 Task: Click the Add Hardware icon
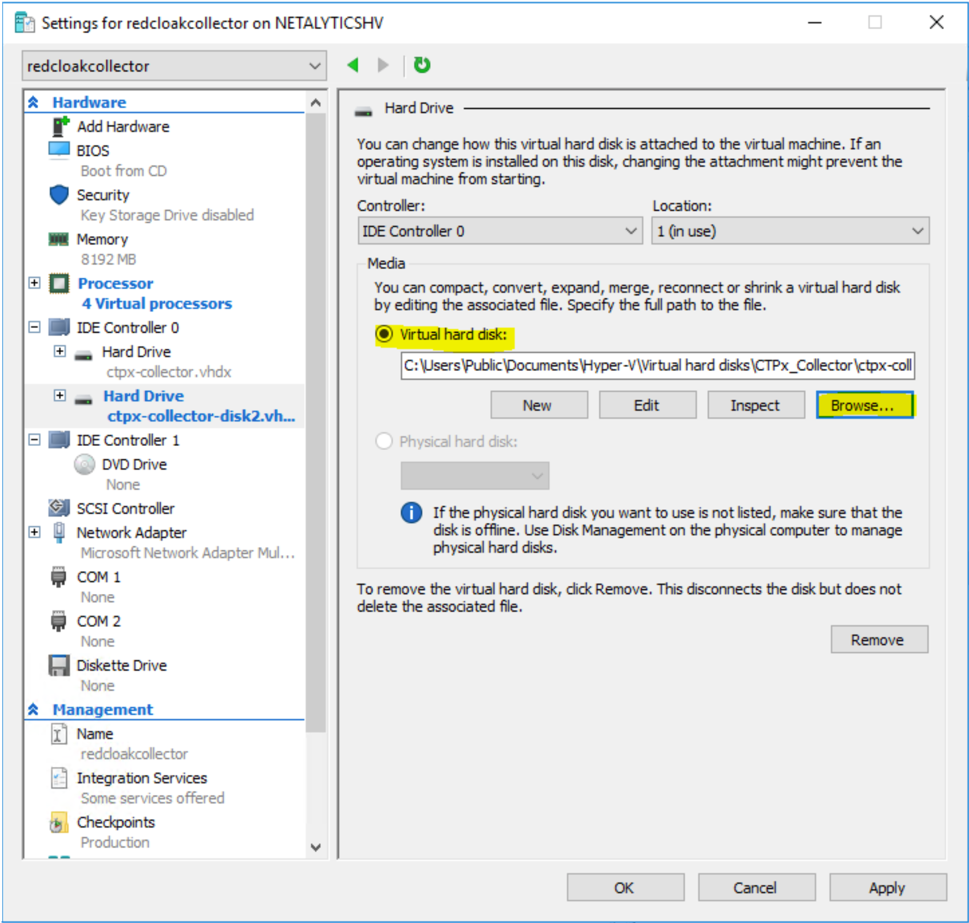tap(60, 126)
